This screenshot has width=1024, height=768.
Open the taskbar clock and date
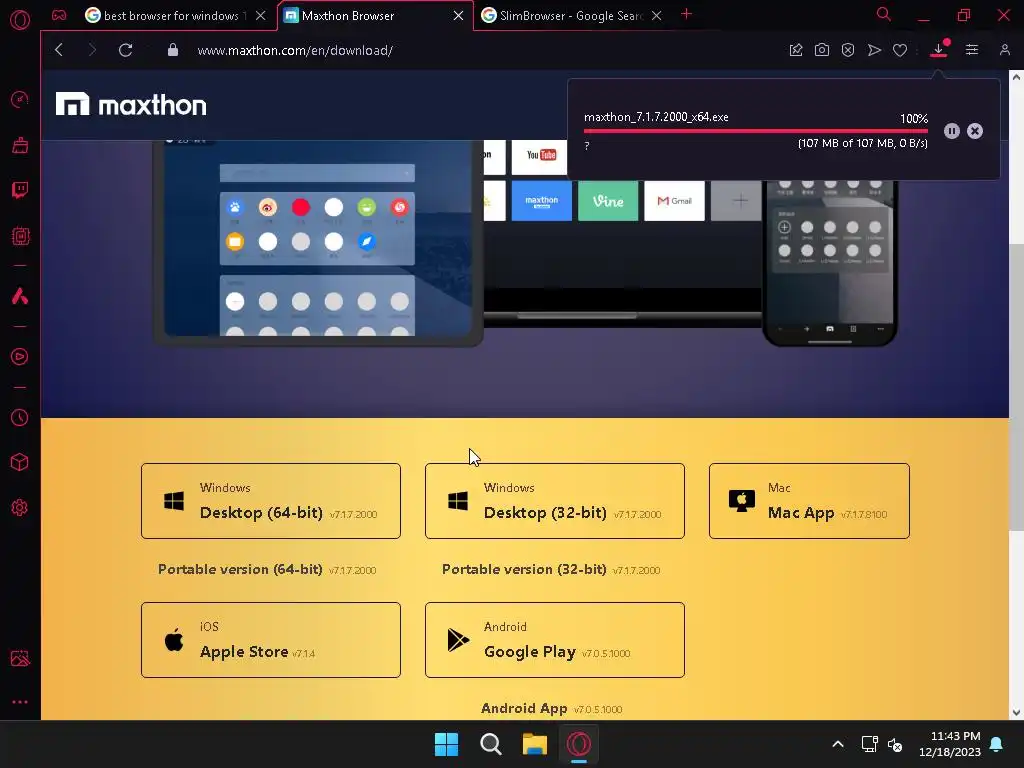tap(950, 744)
